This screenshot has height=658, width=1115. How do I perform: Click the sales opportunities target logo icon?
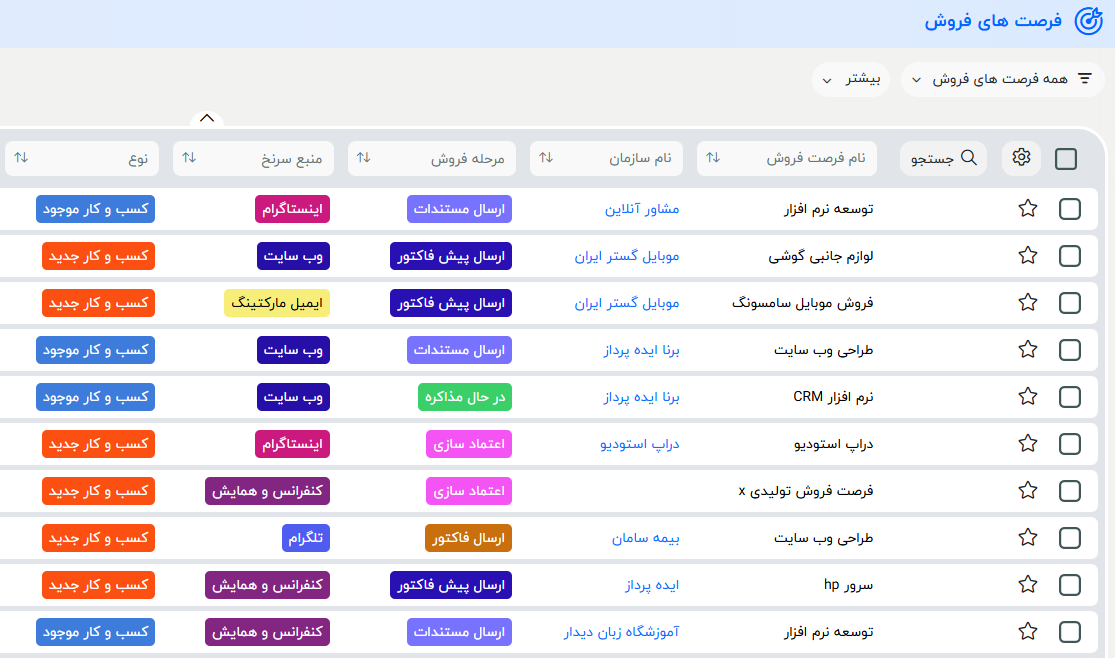(x=1087, y=22)
